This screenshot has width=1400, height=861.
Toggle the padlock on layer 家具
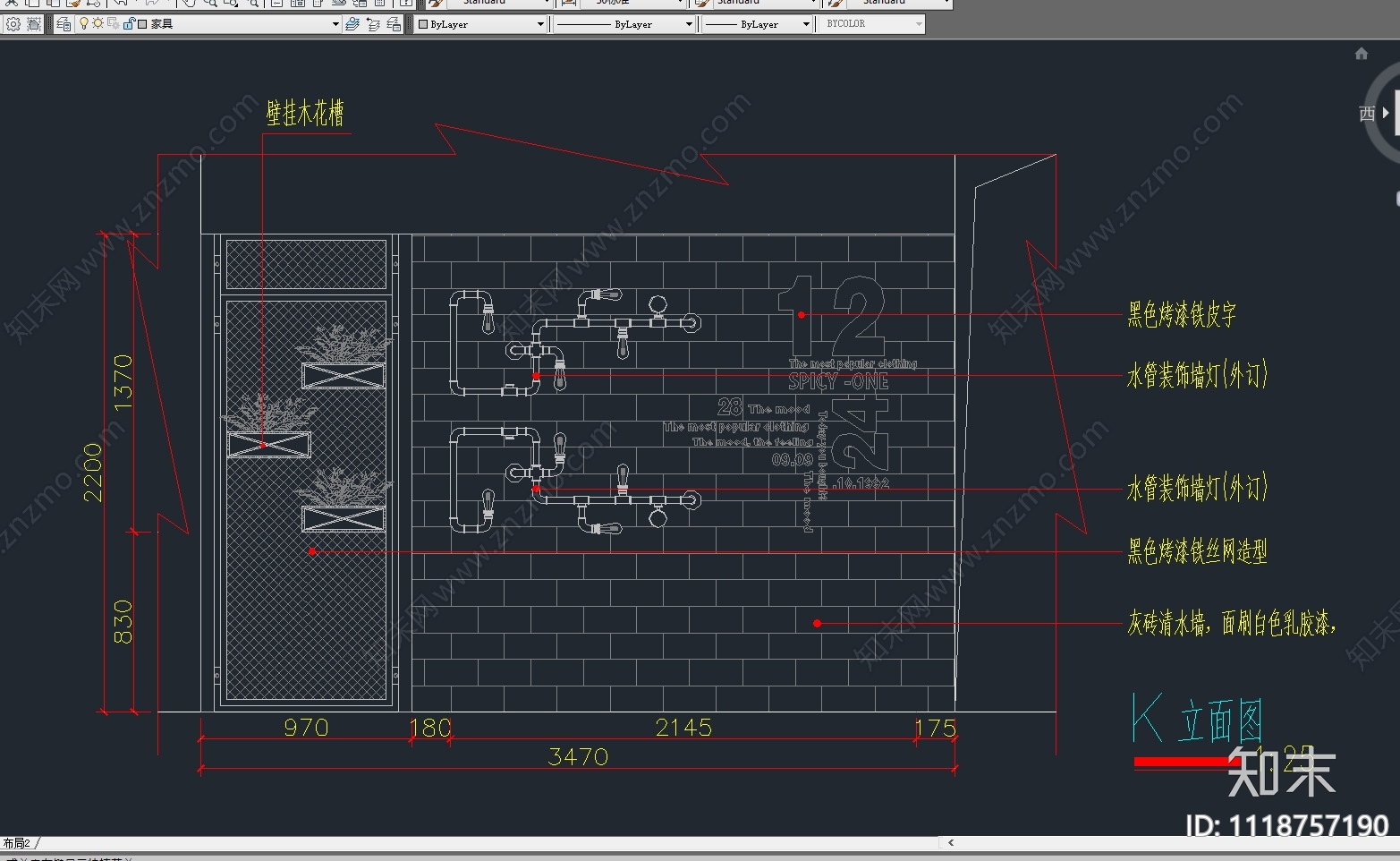[x=128, y=24]
